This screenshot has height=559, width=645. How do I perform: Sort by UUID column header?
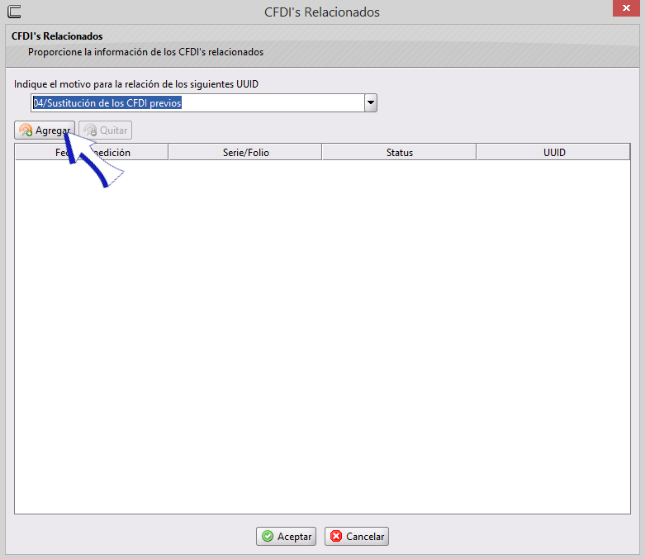(553, 152)
